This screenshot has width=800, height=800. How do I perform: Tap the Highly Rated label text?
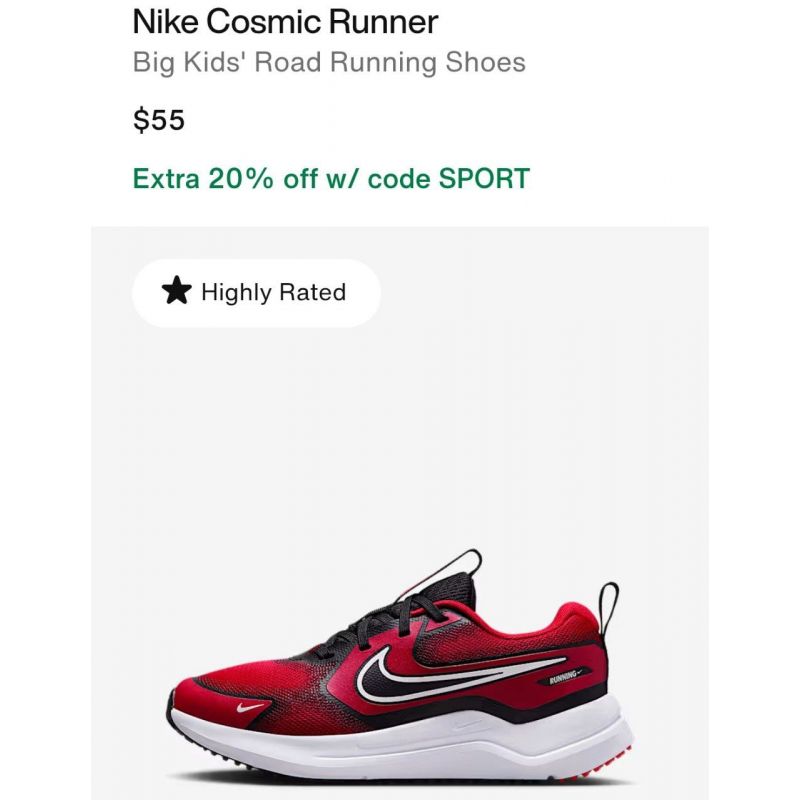coord(273,292)
